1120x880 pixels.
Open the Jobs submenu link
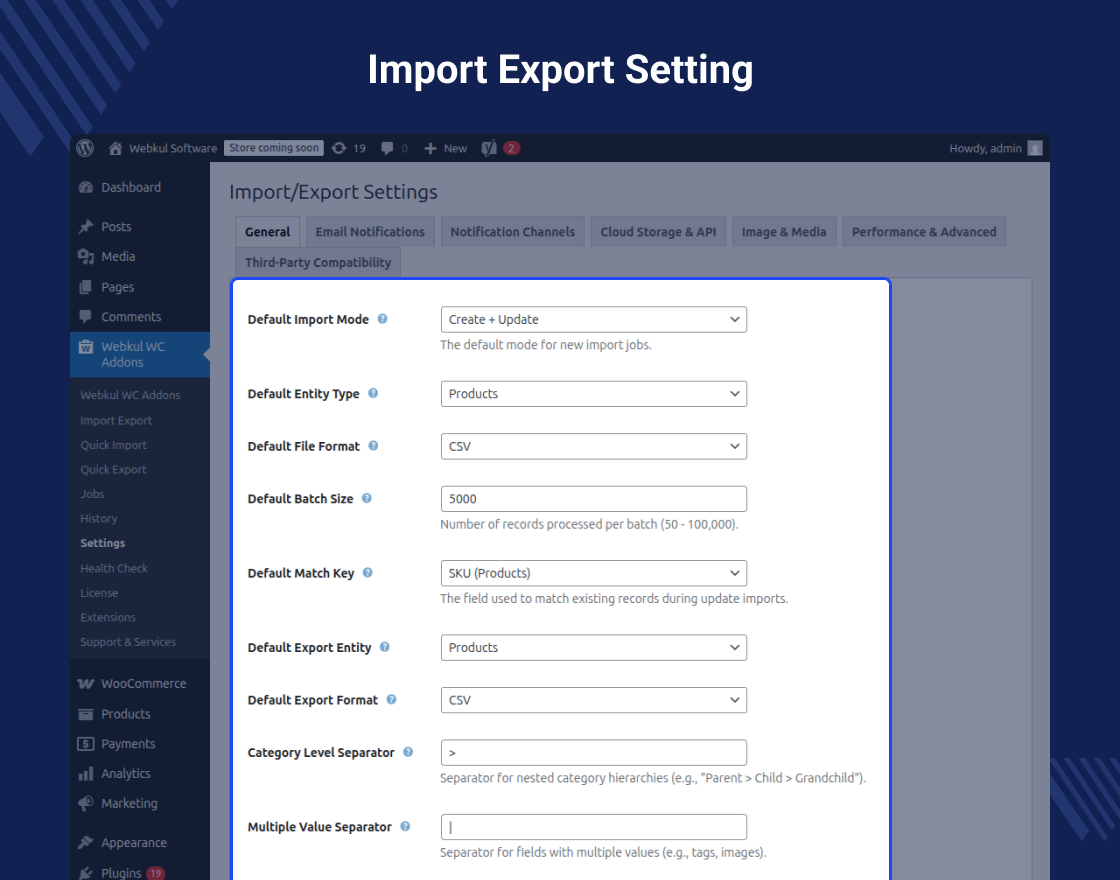[x=92, y=494]
